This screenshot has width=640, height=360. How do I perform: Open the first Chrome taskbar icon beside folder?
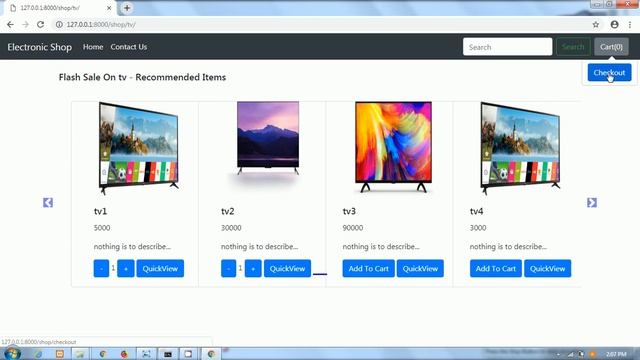click(x=102, y=354)
